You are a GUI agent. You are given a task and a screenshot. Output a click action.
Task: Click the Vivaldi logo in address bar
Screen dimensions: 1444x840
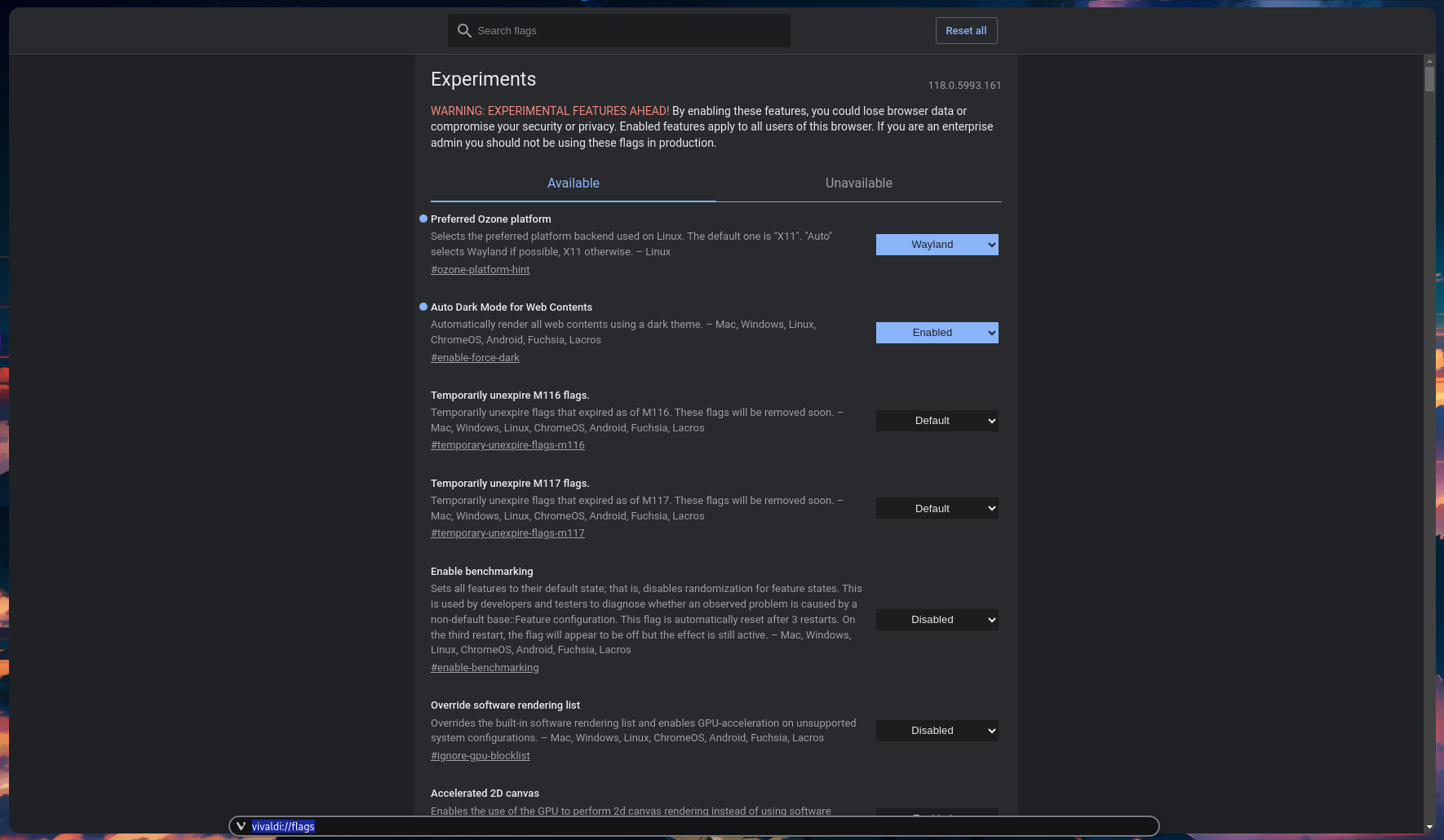pyautogui.click(x=241, y=826)
